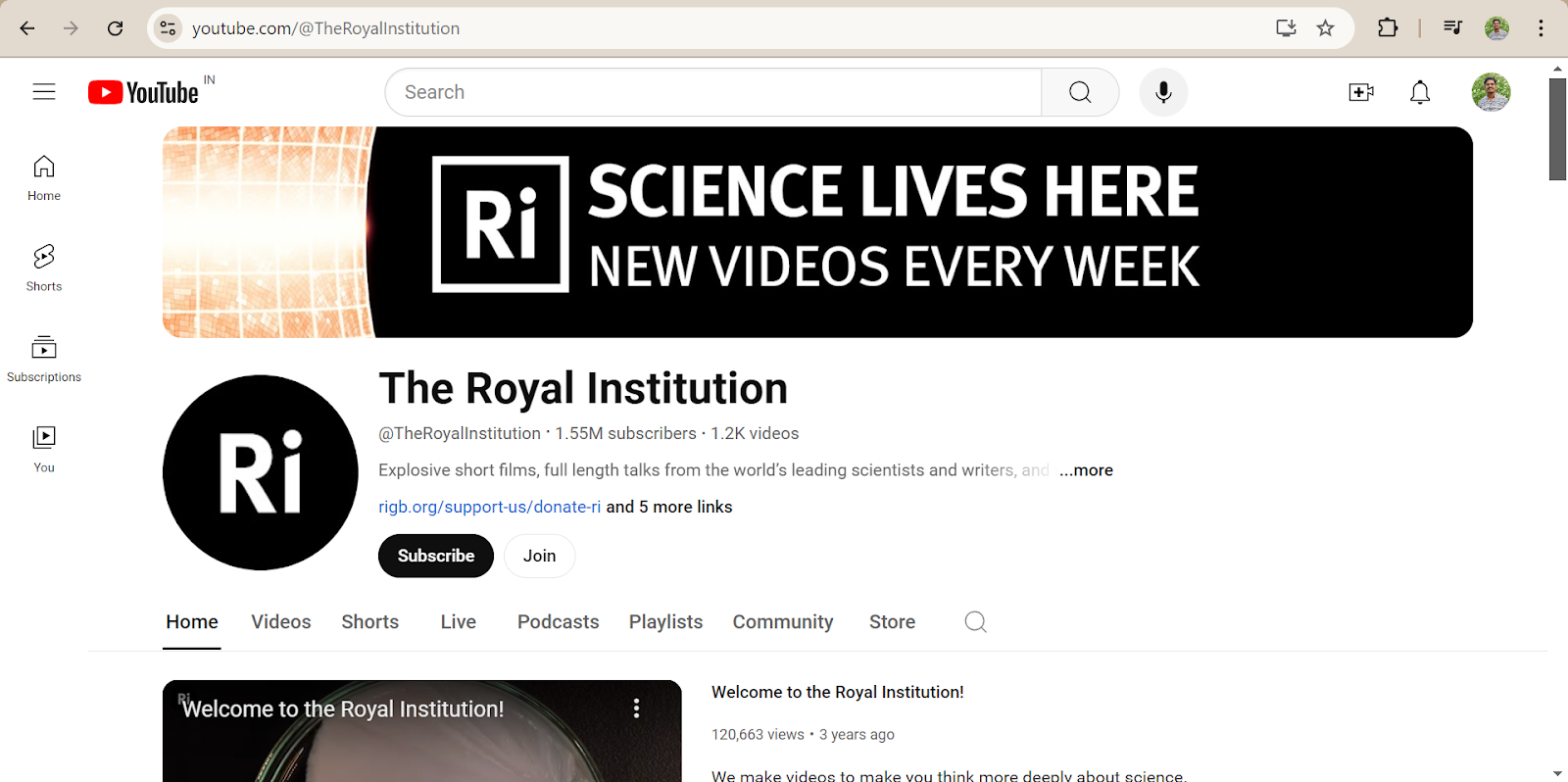The image size is (1568, 782).
Task: Show the 'and 5 more links' list
Action: coord(669,507)
